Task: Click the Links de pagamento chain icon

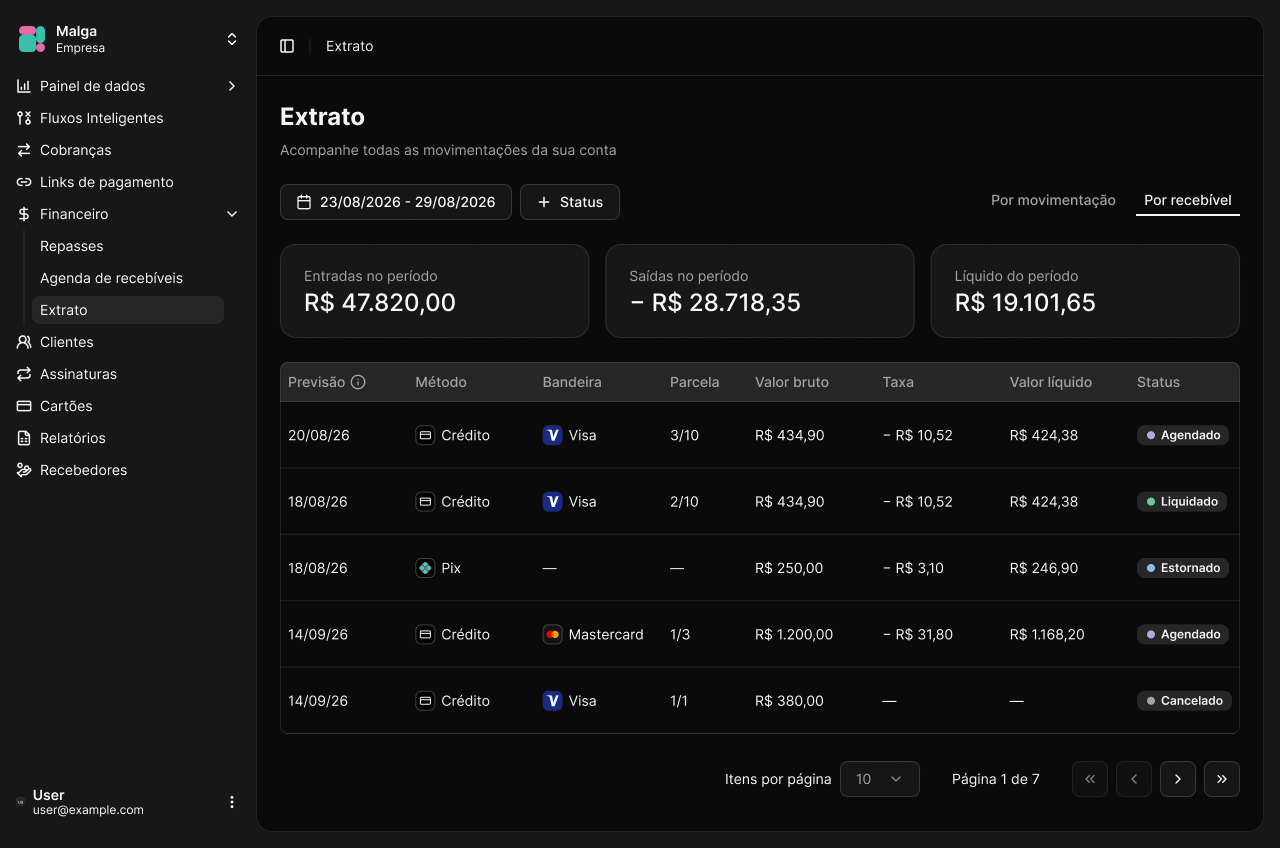Action: tap(24, 182)
